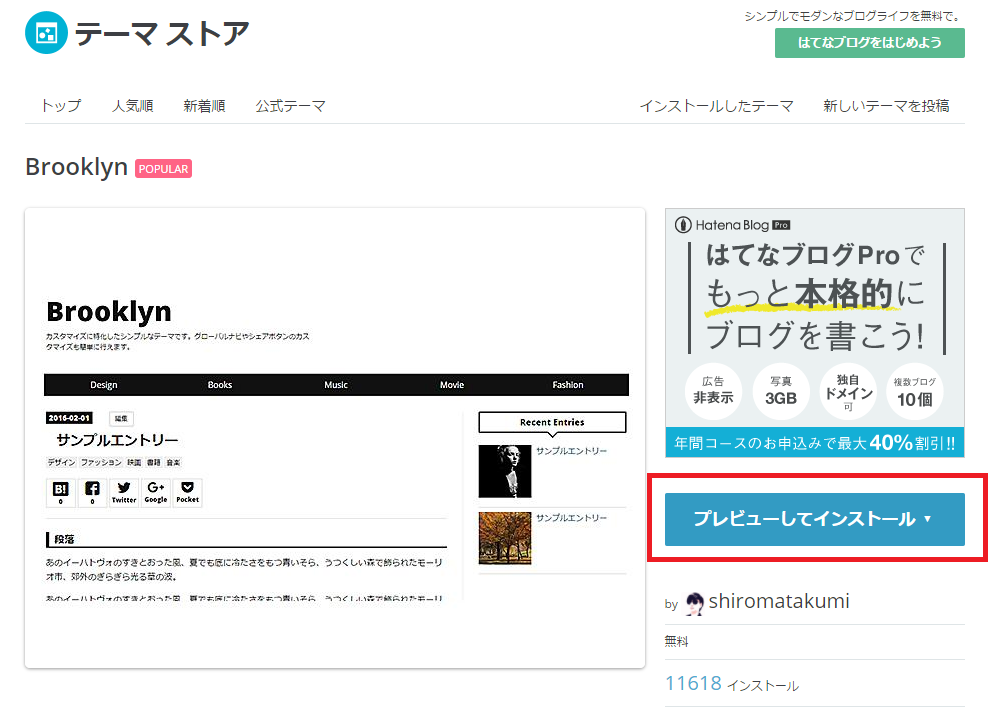This screenshot has width=1003, height=709.
Task: Click the 無料 price label
Action: click(677, 641)
